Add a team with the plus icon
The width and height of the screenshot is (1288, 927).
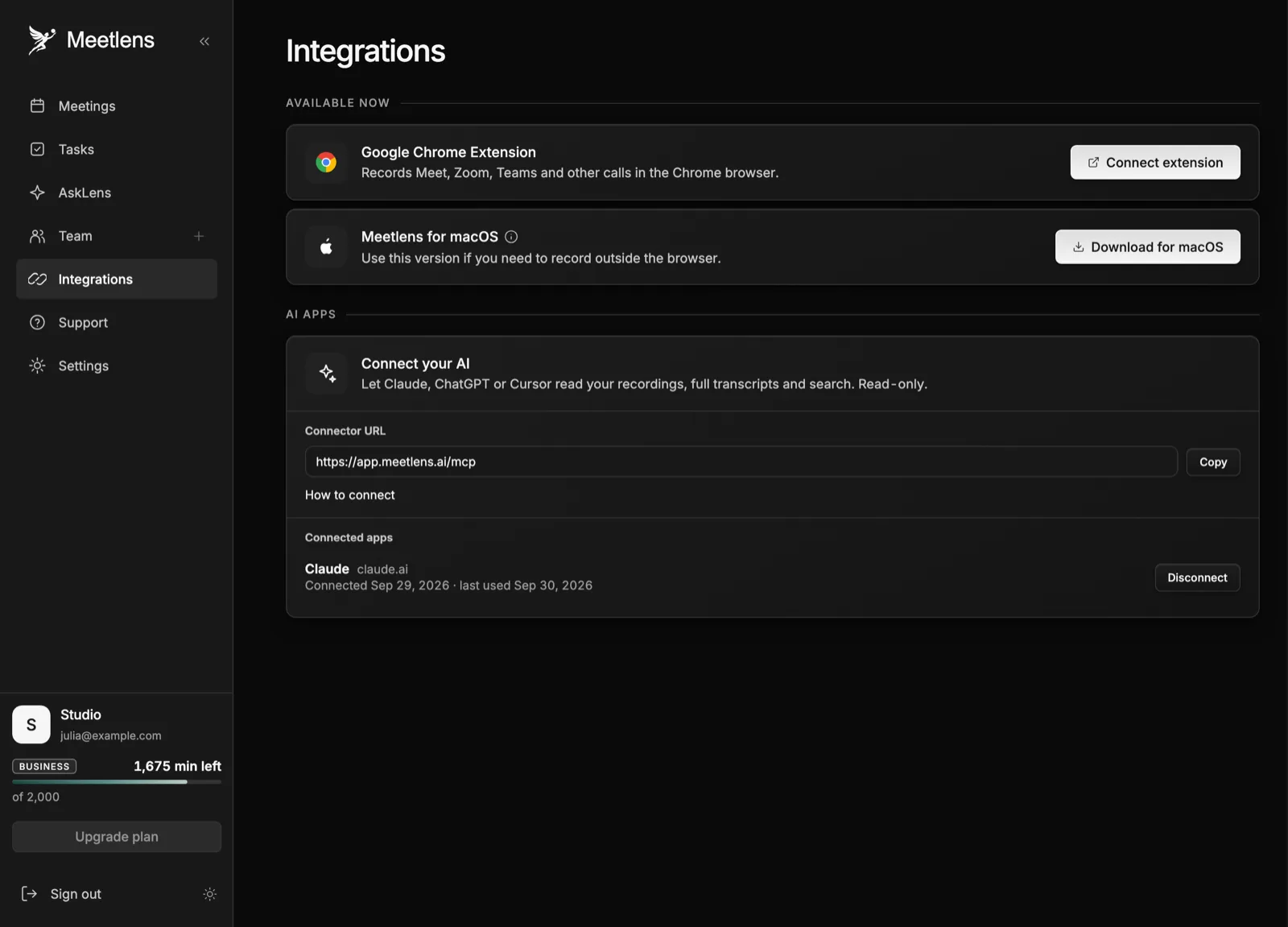pos(199,236)
